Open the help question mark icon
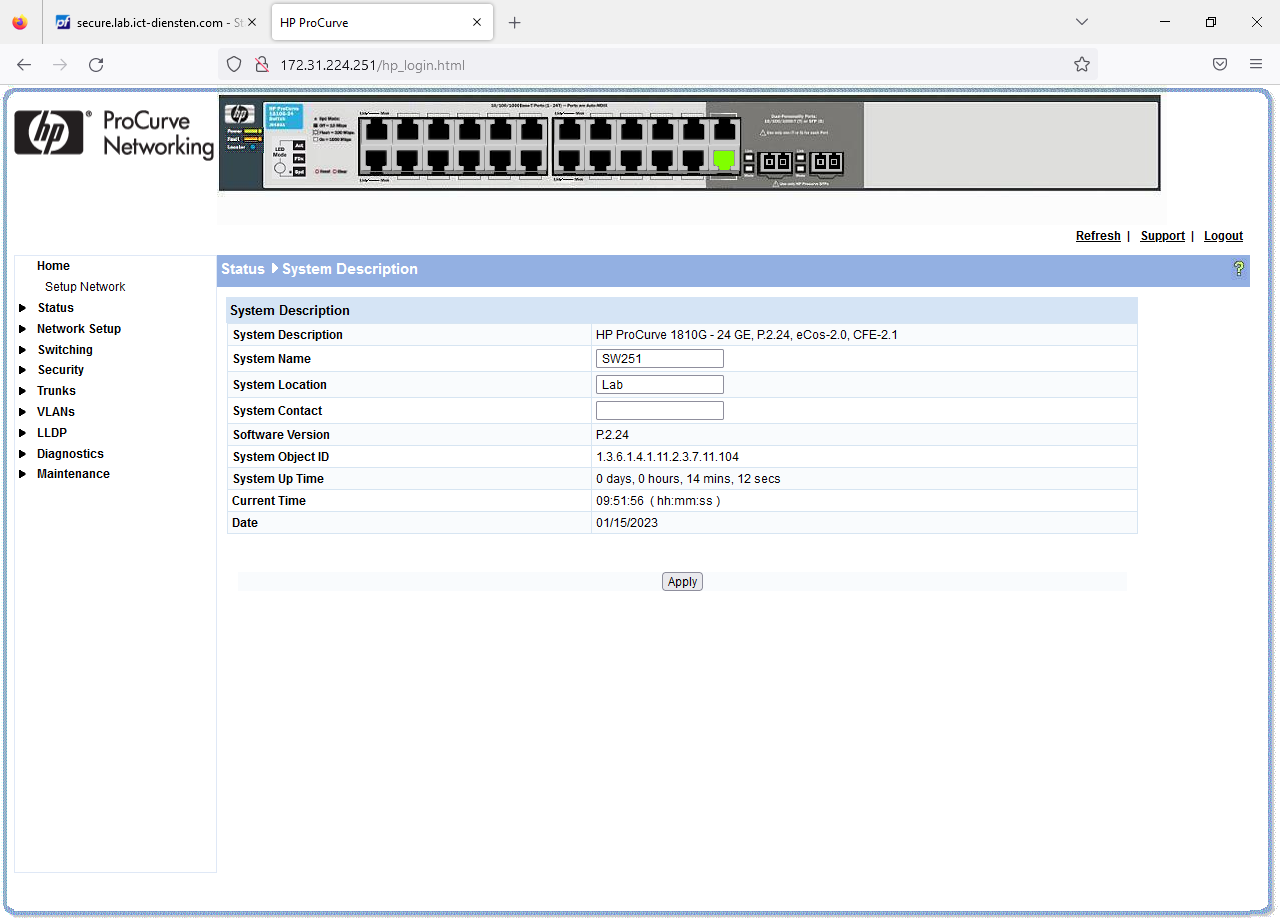Image resolution: width=1280 pixels, height=920 pixels. point(1239,269)
